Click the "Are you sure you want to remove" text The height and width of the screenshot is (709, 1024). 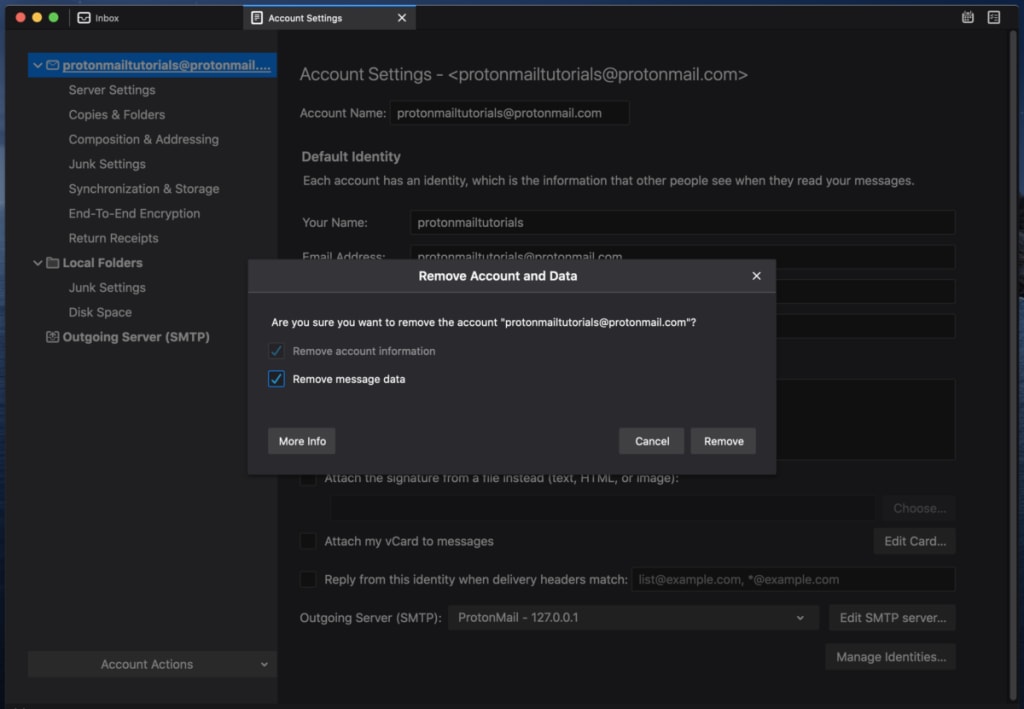pos(483,322)
